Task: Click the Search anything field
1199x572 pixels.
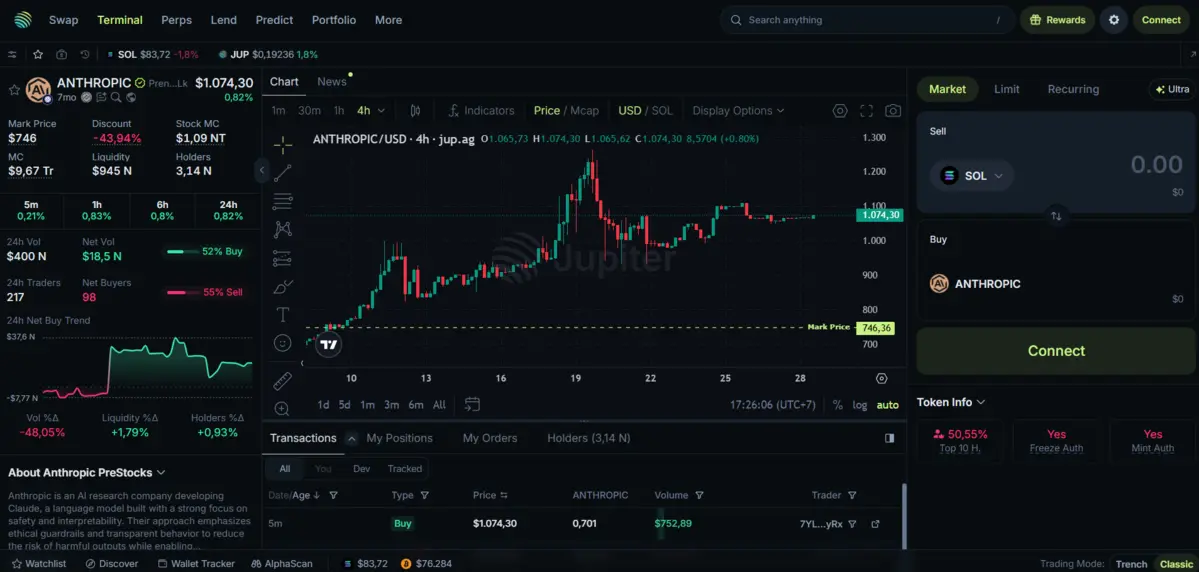Action: point(865,20)
